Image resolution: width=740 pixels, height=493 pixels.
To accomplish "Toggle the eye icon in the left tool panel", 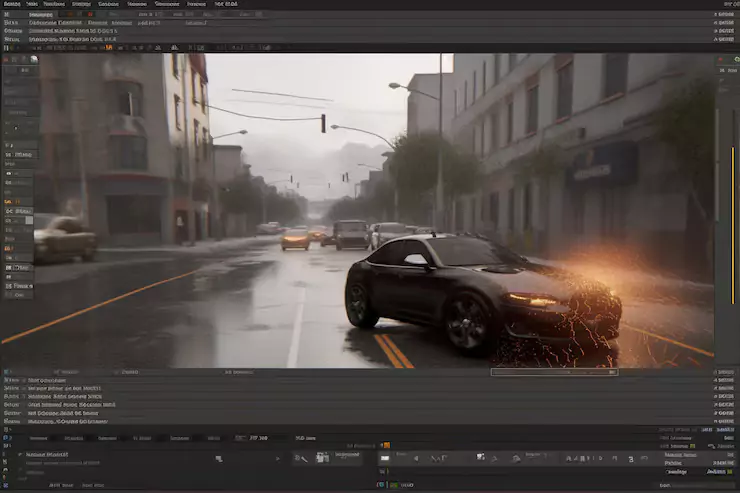I will 8,174.
